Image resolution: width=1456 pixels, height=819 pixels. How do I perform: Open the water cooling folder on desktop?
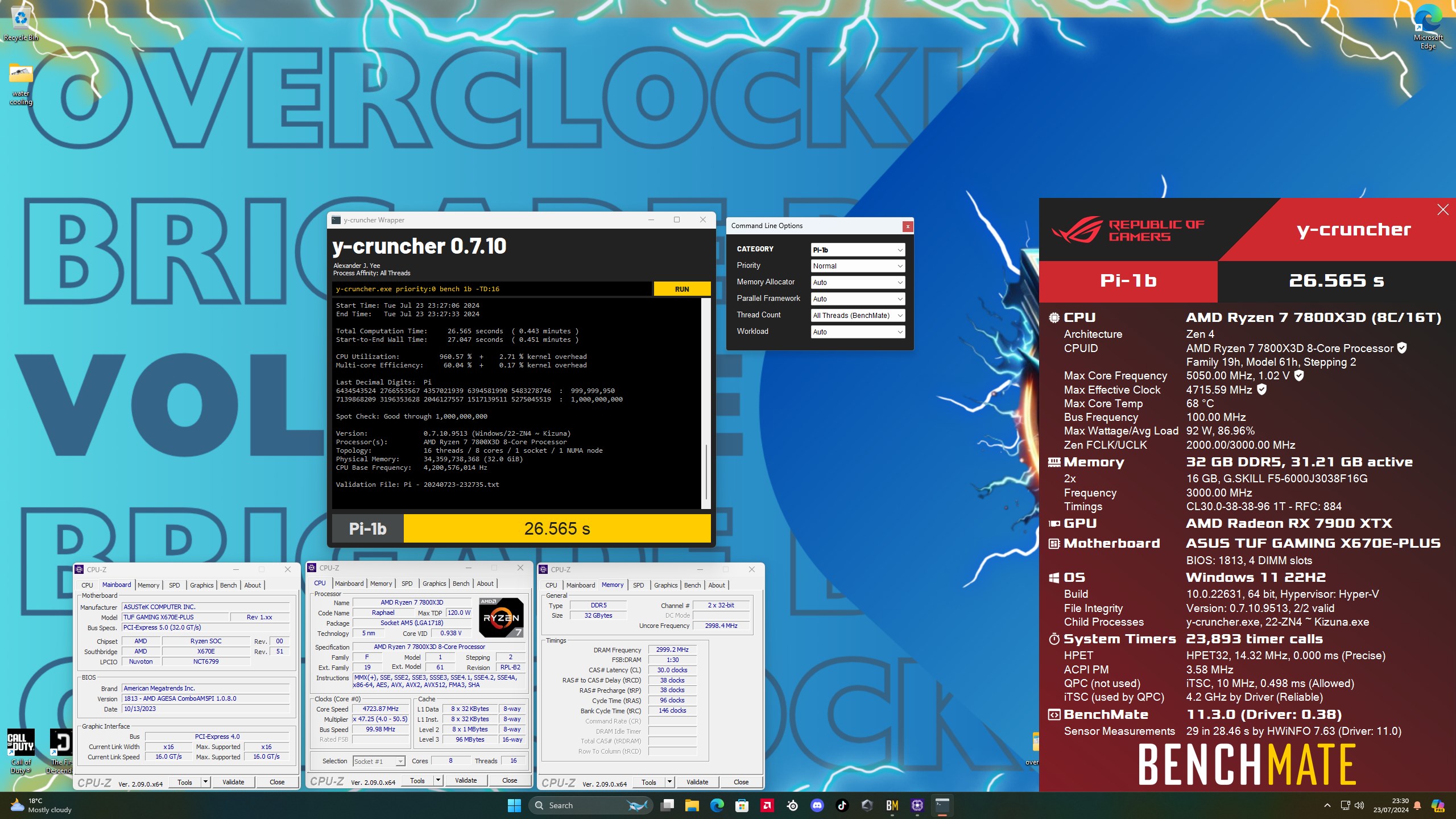click(20, 84)
